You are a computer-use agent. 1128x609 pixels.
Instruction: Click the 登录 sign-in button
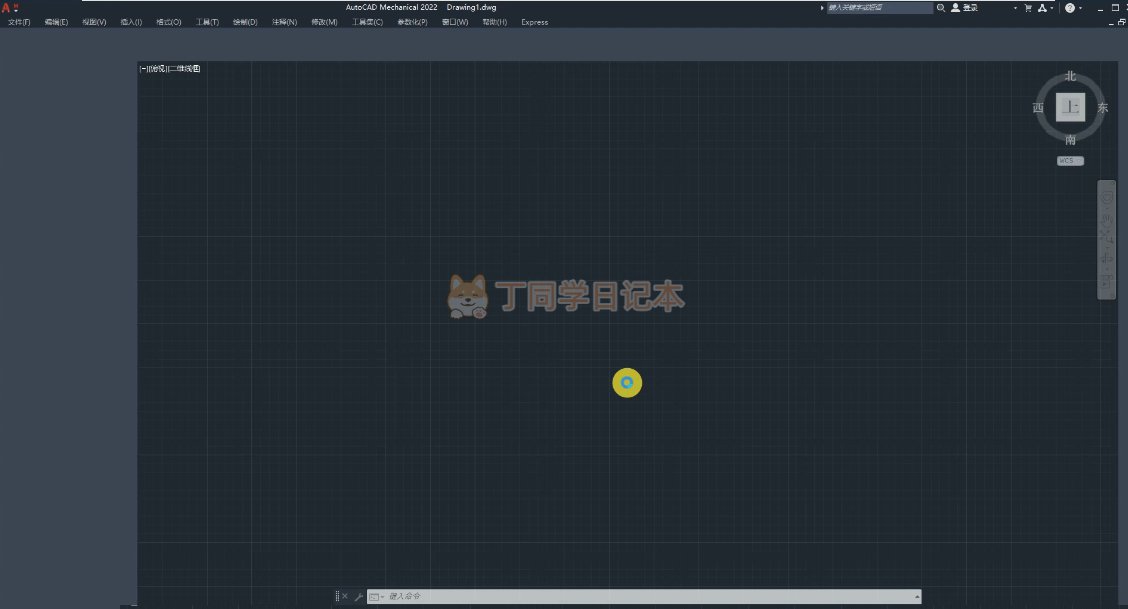tap(970, 7)
